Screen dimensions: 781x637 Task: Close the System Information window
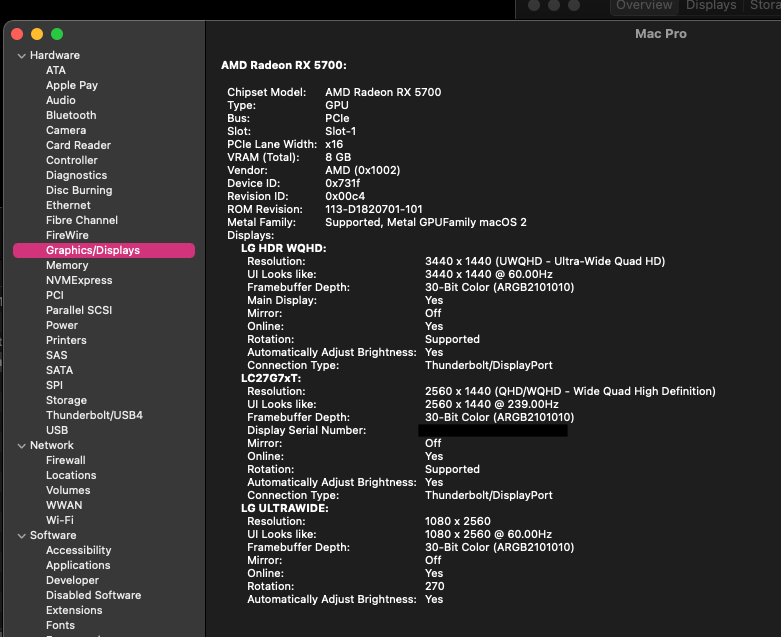17,34
